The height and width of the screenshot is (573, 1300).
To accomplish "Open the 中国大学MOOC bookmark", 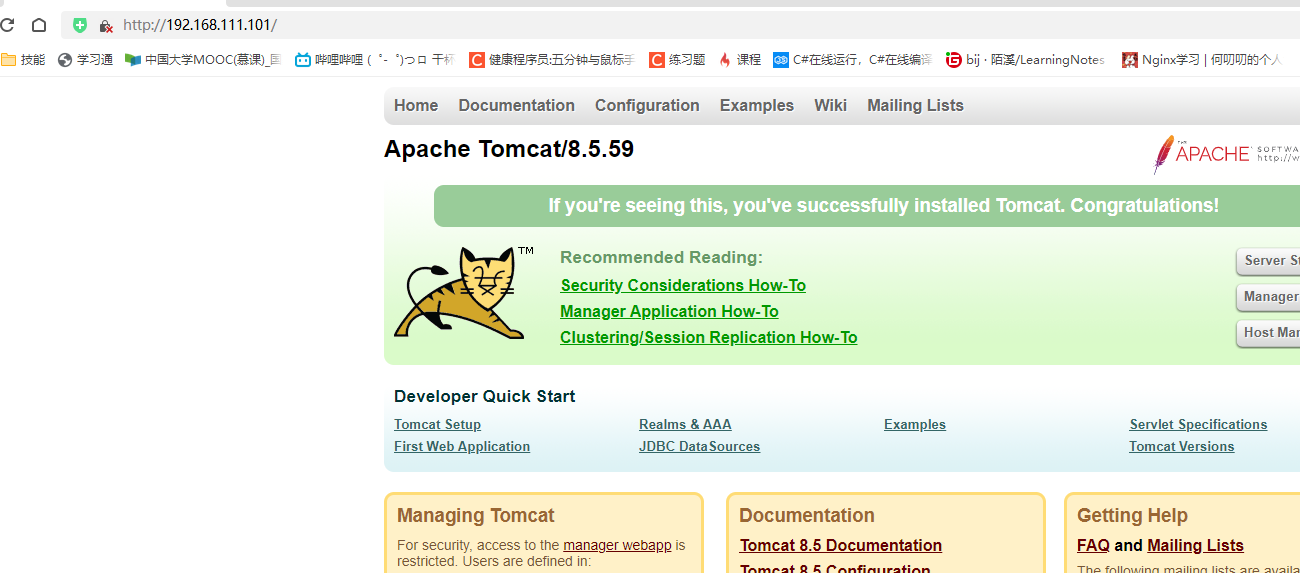I will pos(203,60).
